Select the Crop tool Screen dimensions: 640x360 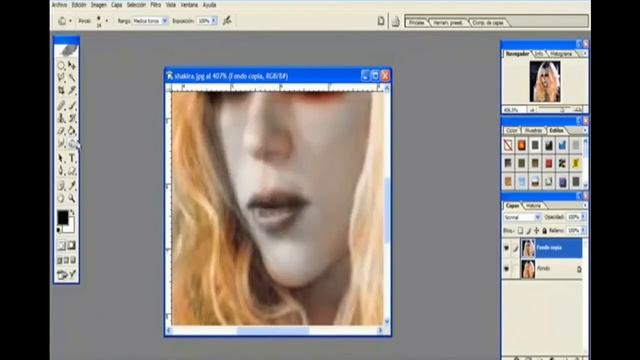point(61,90)
